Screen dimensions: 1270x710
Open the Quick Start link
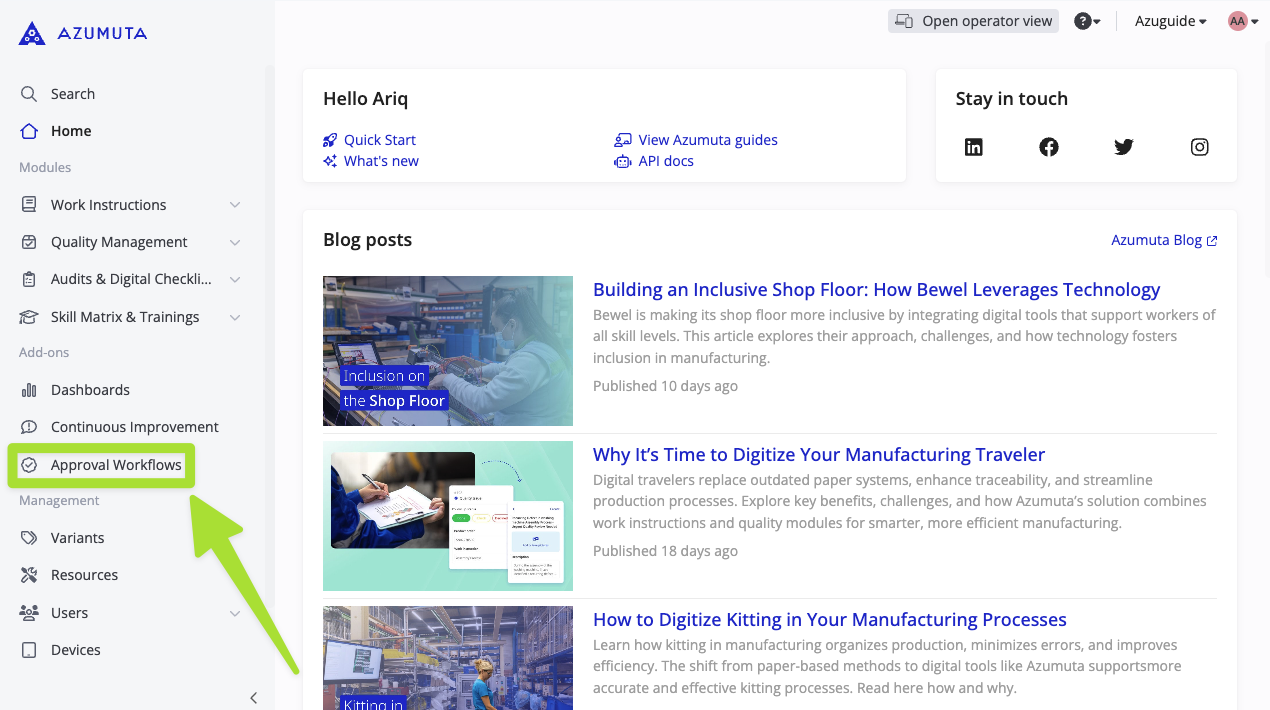click(379, 140)
